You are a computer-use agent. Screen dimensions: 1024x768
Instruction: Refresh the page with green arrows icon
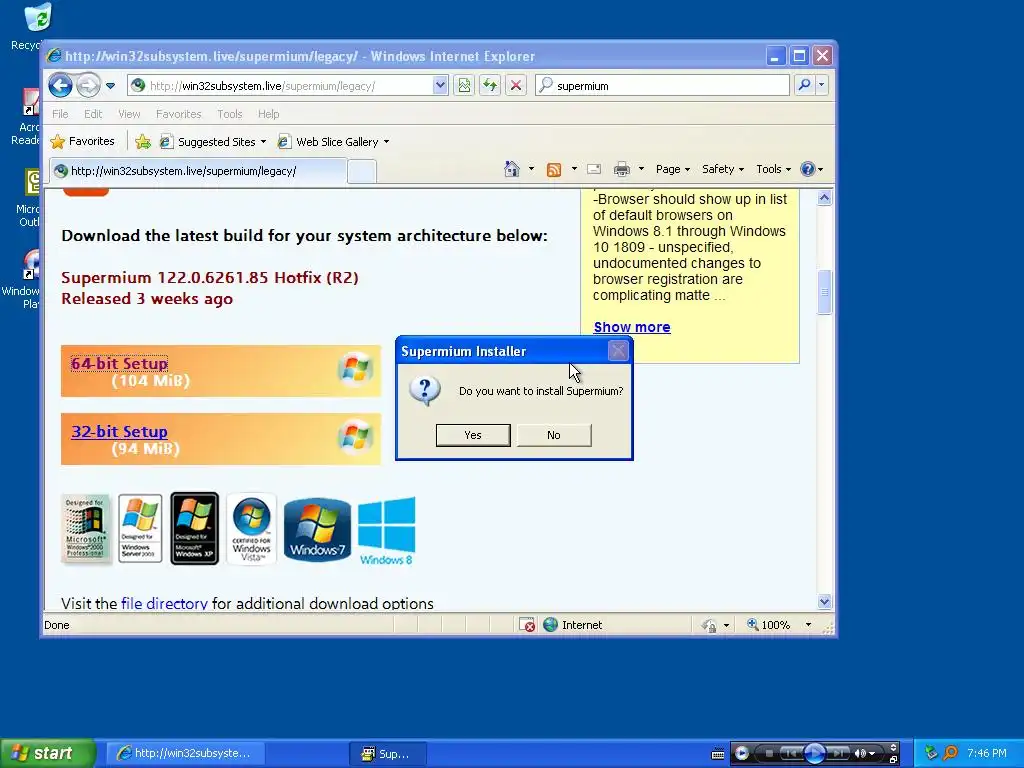(490, 86)
